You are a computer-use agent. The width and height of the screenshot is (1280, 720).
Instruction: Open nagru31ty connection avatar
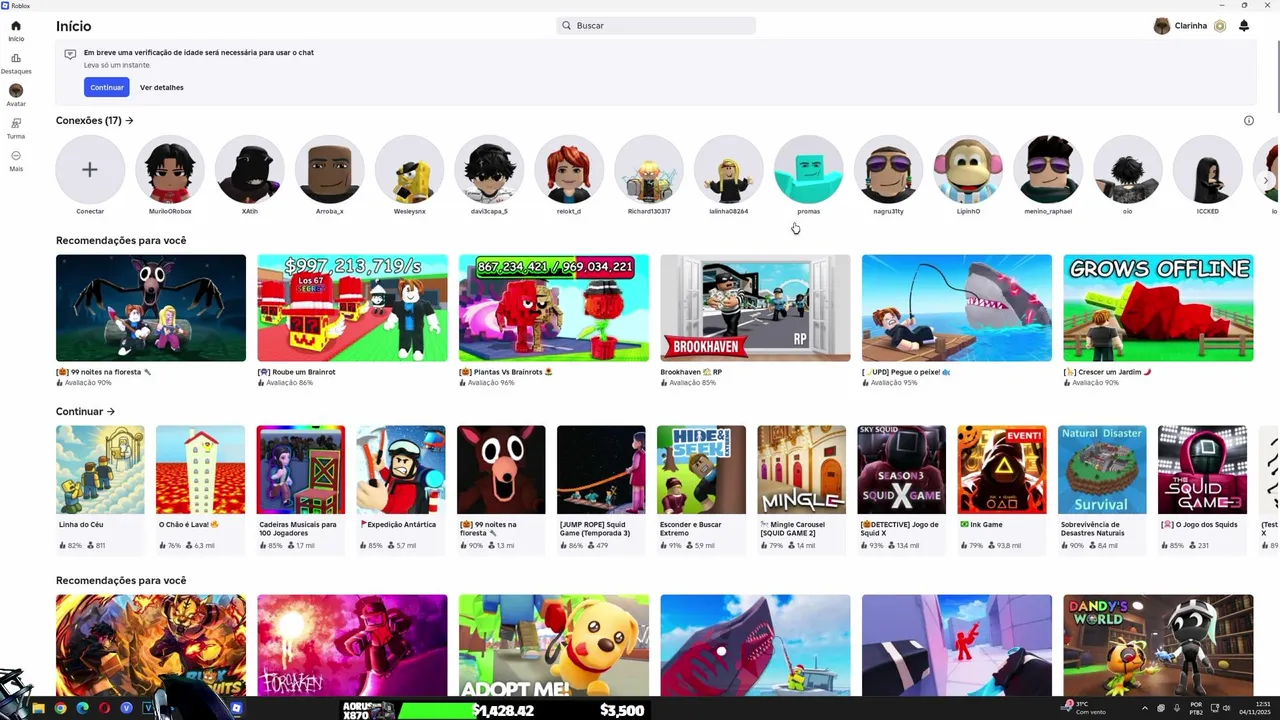pyautogui.click(x=888, y=170)
